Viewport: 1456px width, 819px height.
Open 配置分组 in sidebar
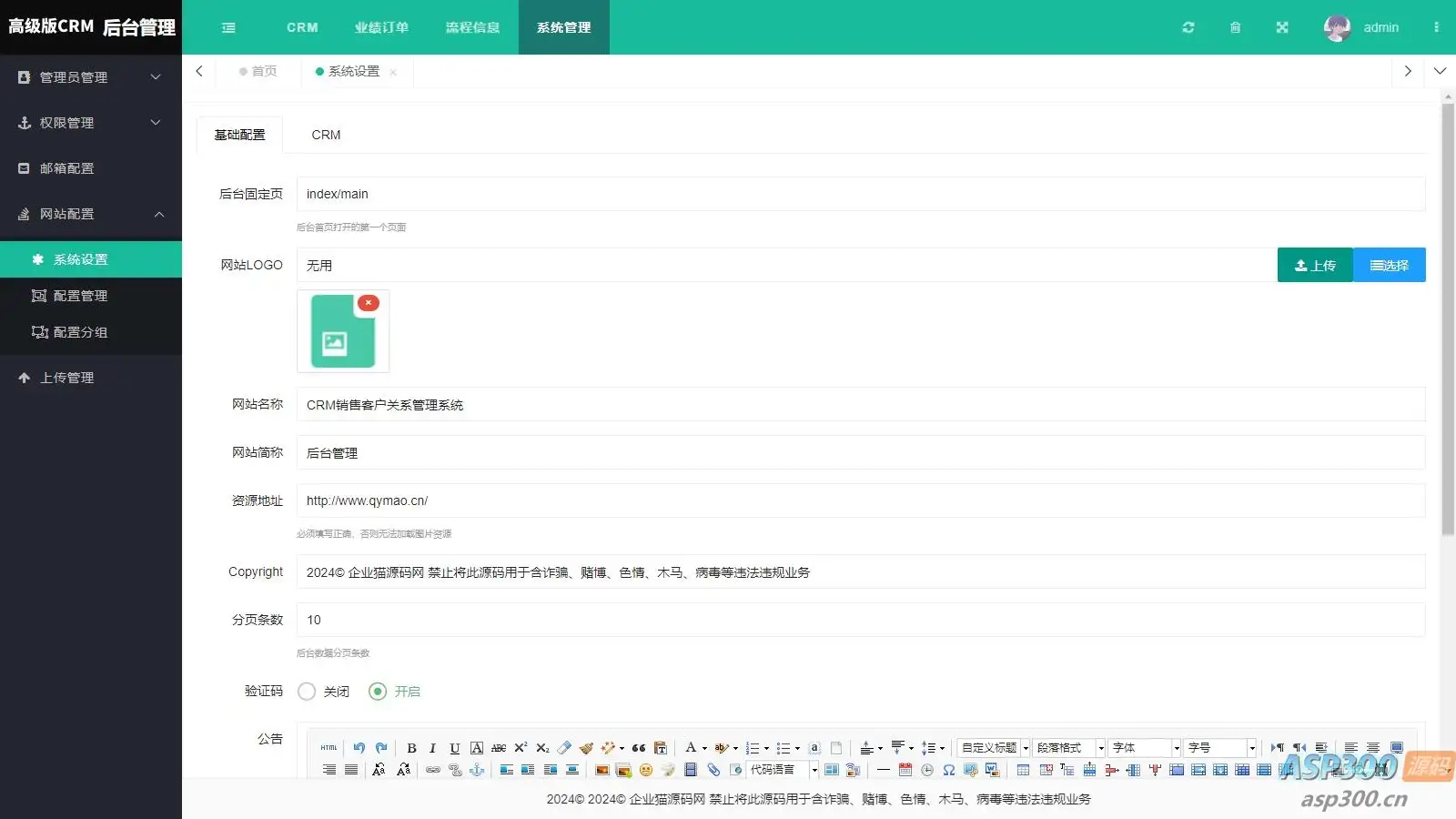(x=91, y=332)
